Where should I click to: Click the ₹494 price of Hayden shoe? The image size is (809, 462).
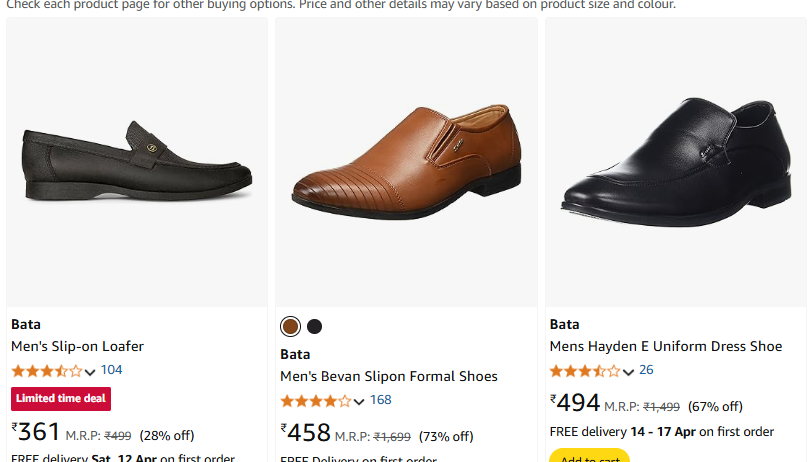tap(575, 403)
